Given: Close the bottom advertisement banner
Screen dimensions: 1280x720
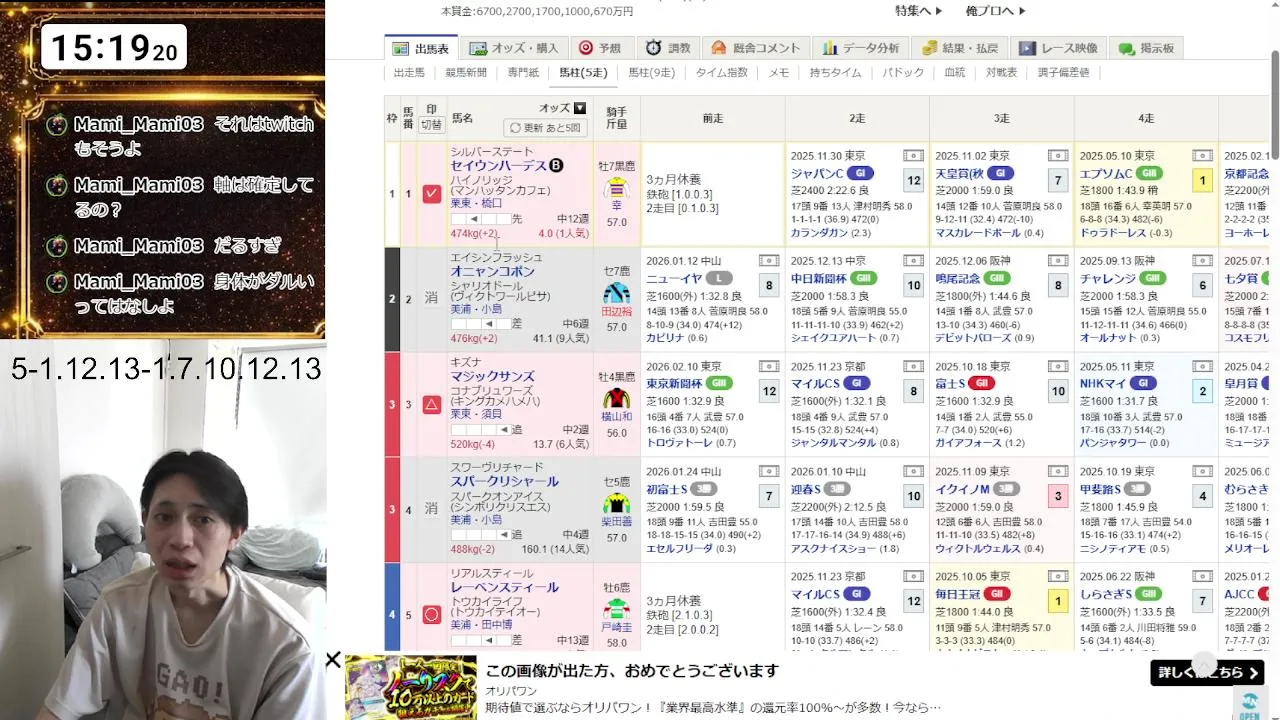Looking at the screenshot, I should coord(333,660).
